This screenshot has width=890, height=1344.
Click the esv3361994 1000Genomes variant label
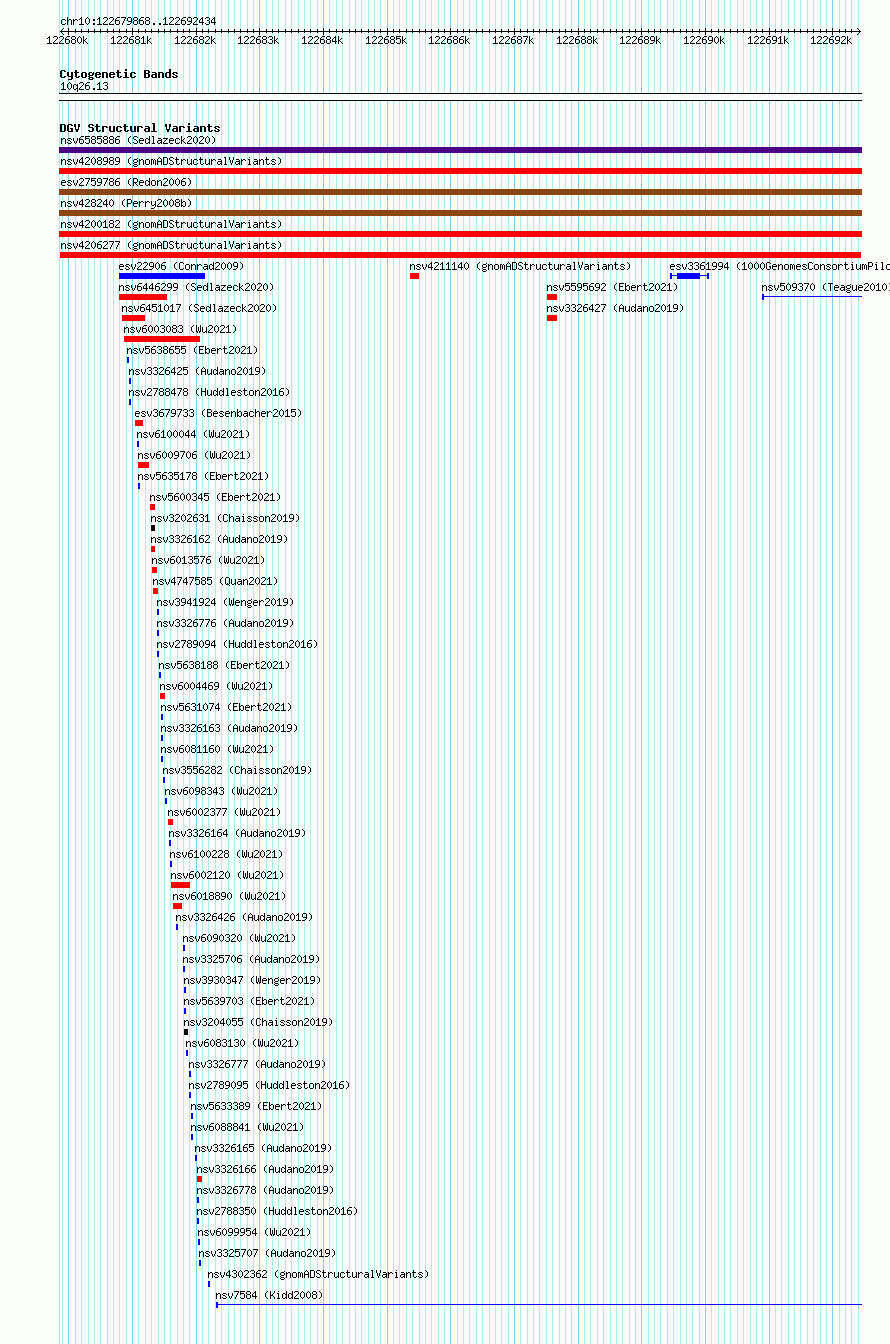[779, 266]
